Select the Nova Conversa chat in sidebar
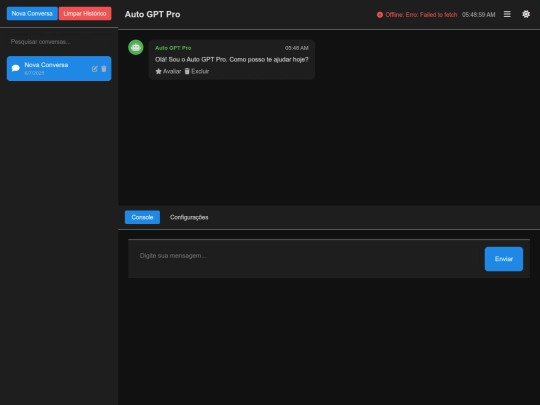 59,69
